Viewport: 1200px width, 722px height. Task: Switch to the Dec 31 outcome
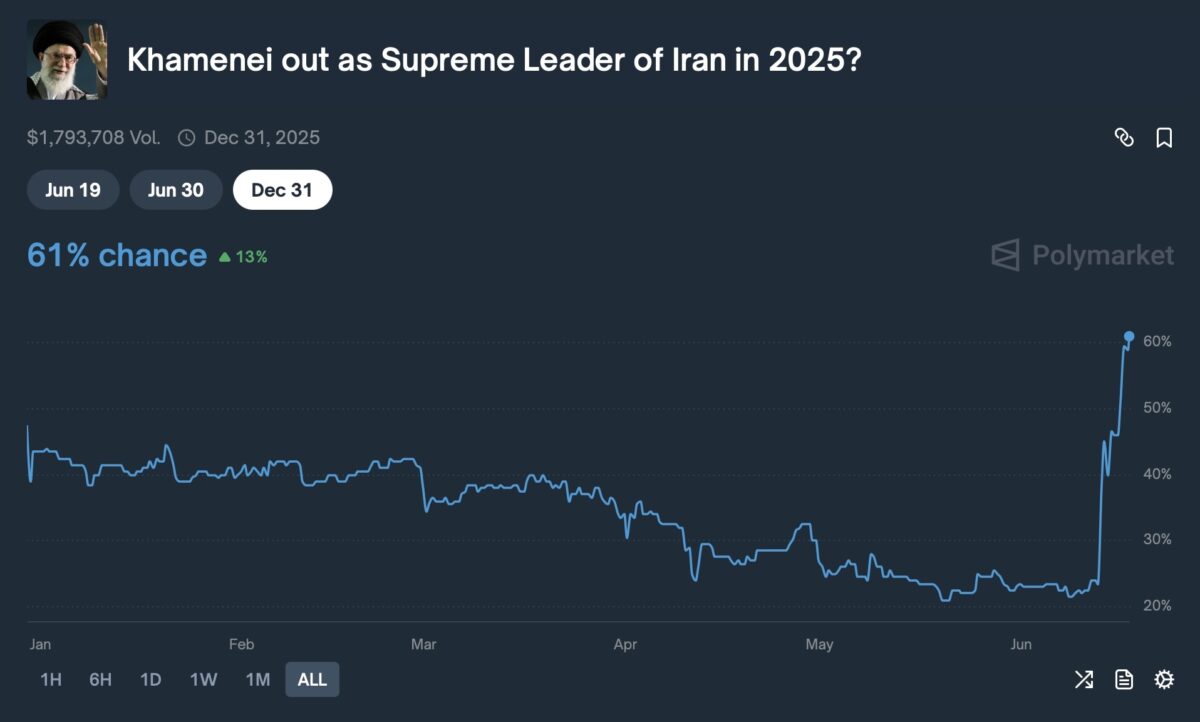tap(283, 189)
